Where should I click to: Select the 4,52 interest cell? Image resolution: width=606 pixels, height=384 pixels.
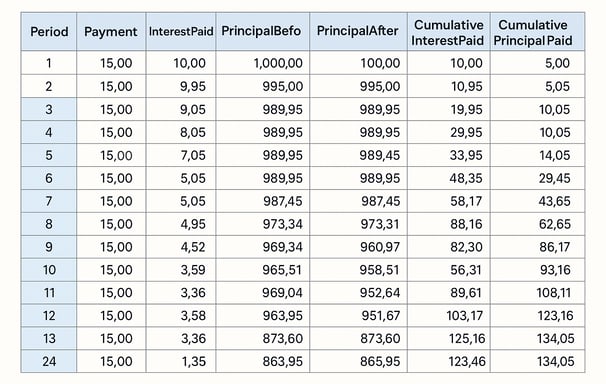click(x=181, y=247)
